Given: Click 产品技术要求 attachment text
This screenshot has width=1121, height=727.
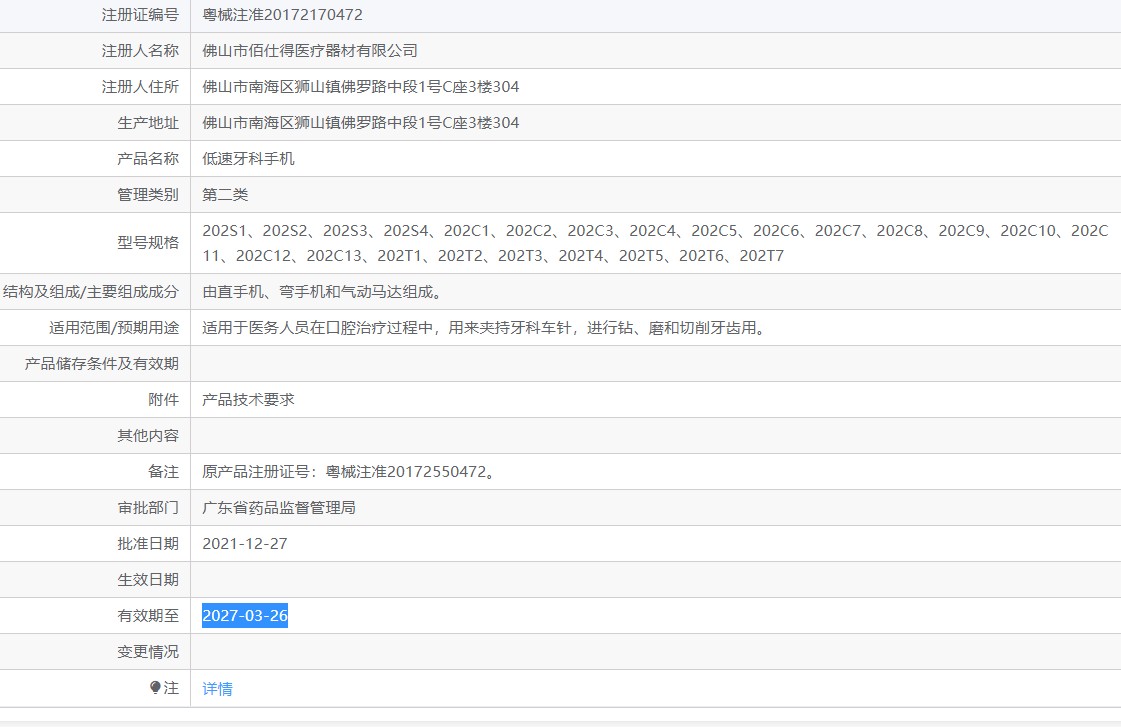Looking at the screenshot, I should click(248, 400).
